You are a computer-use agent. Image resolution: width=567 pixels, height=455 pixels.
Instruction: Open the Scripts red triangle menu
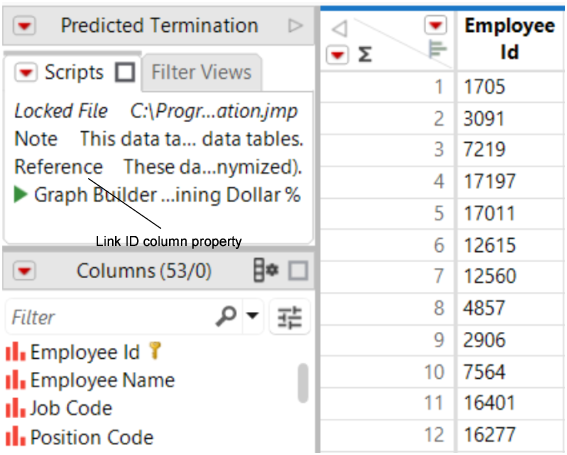(x=26, y=72)
